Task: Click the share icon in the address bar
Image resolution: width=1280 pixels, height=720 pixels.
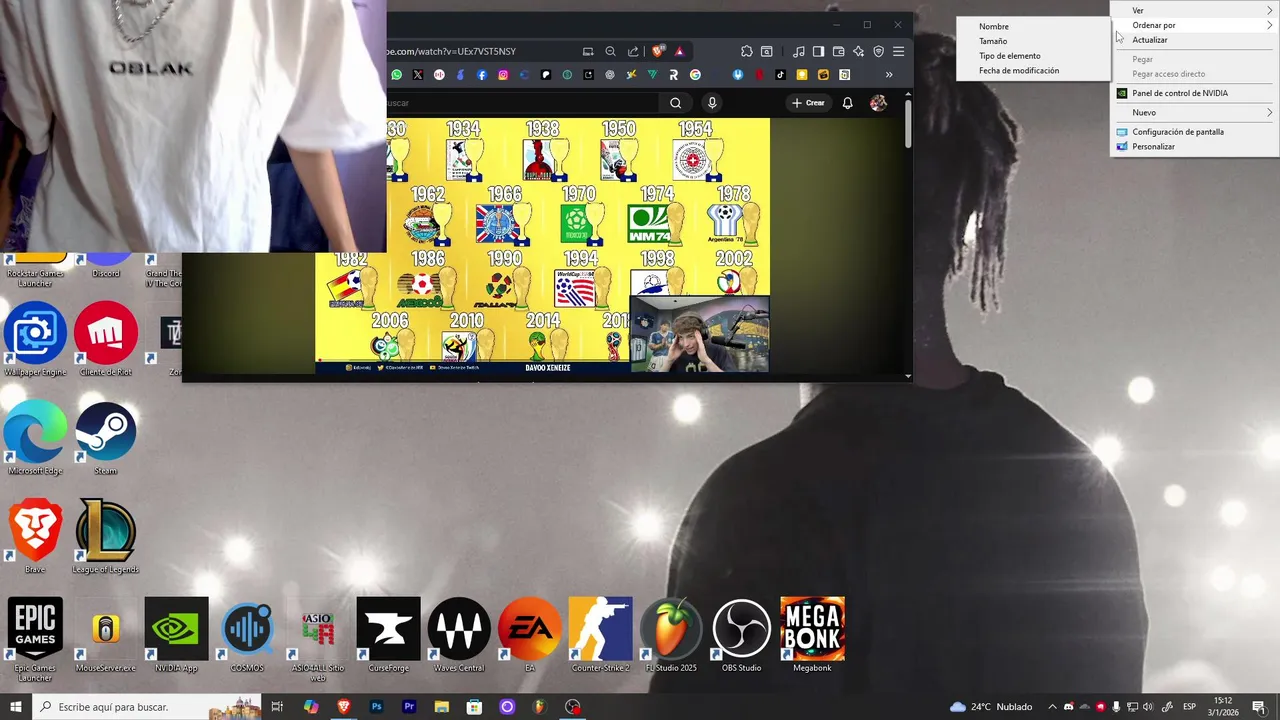Action: point(633,51)
